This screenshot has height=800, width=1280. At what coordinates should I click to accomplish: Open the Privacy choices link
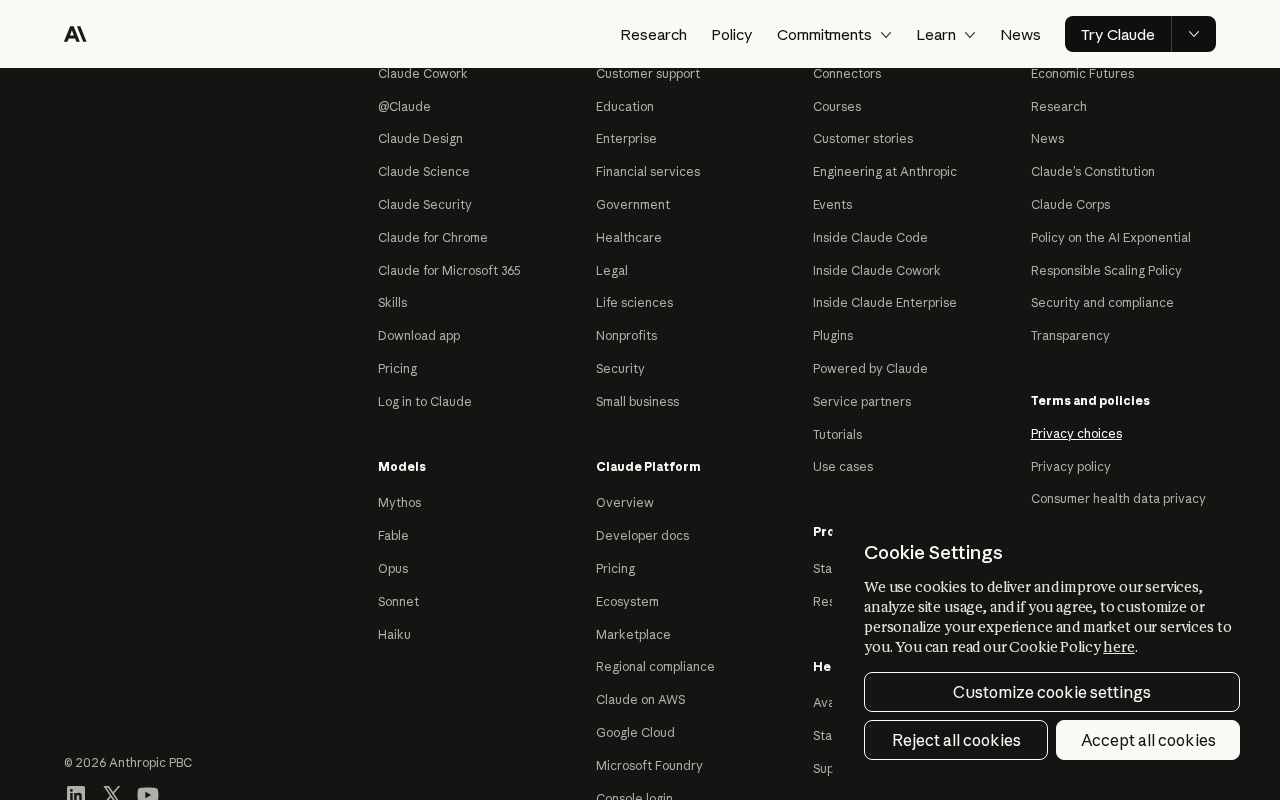1076,433
